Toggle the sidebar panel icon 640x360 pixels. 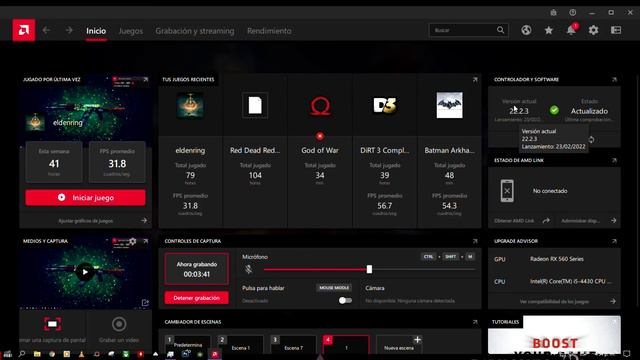coord(616,30)
